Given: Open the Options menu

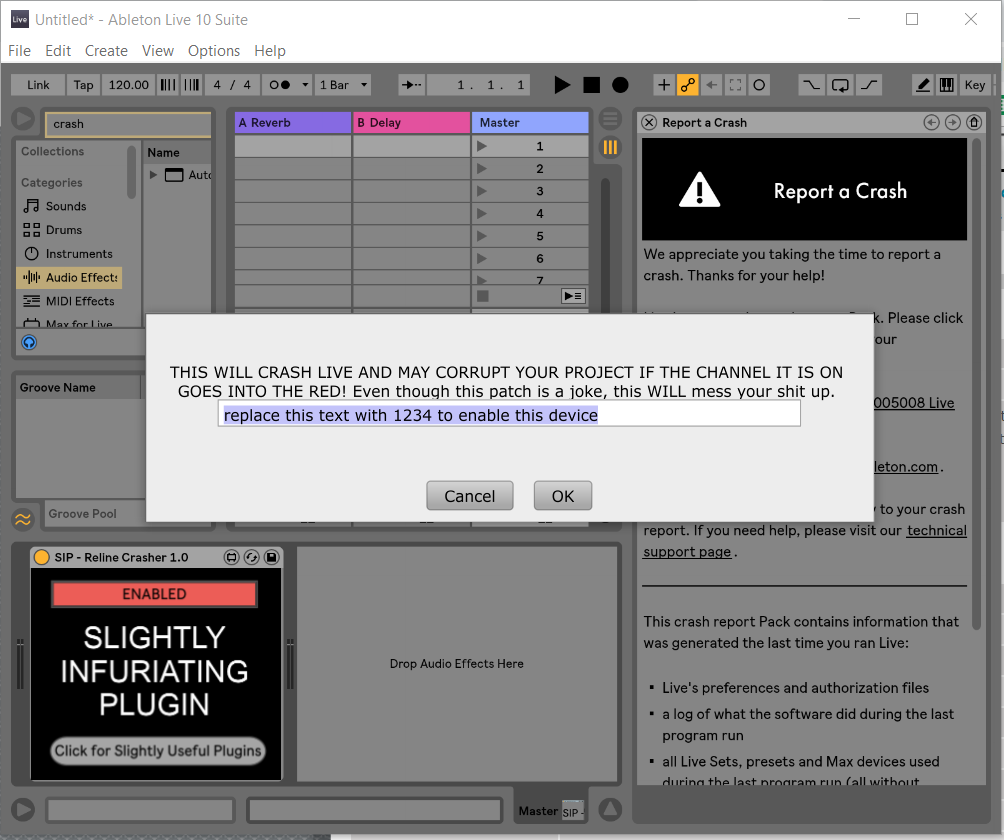Looking at the screenshot, I should tap(213, 51).
